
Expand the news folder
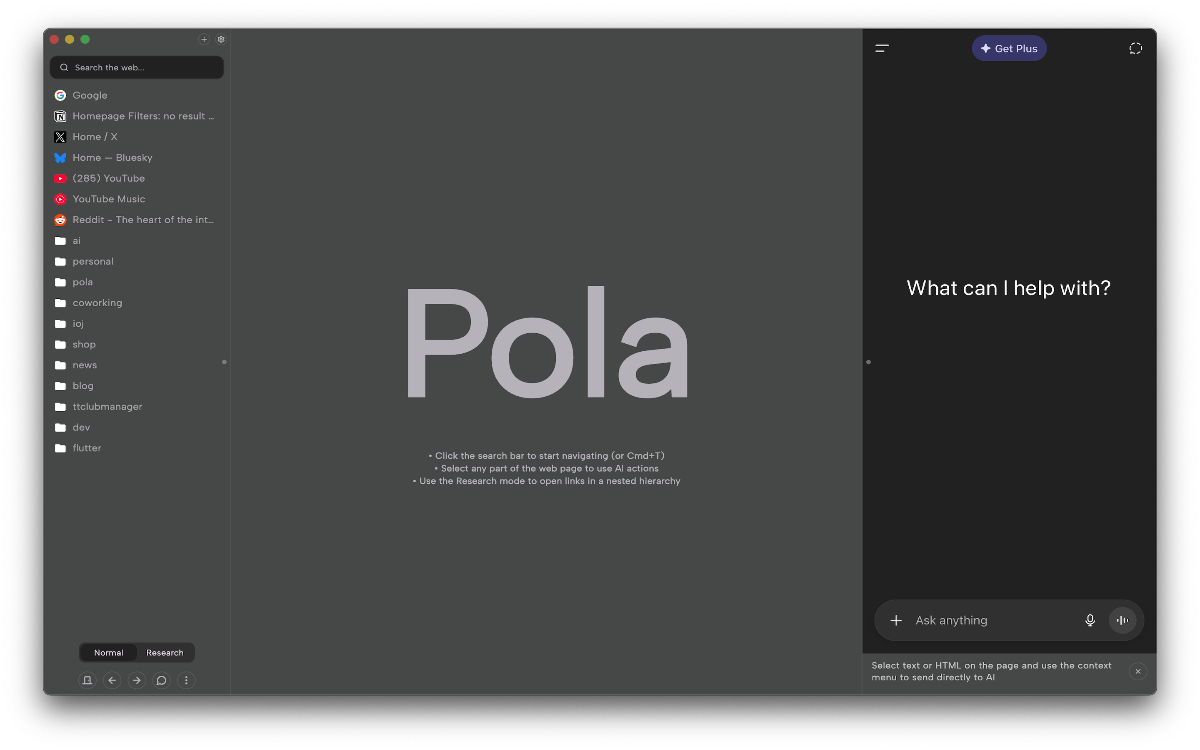(x=137, y=365)
